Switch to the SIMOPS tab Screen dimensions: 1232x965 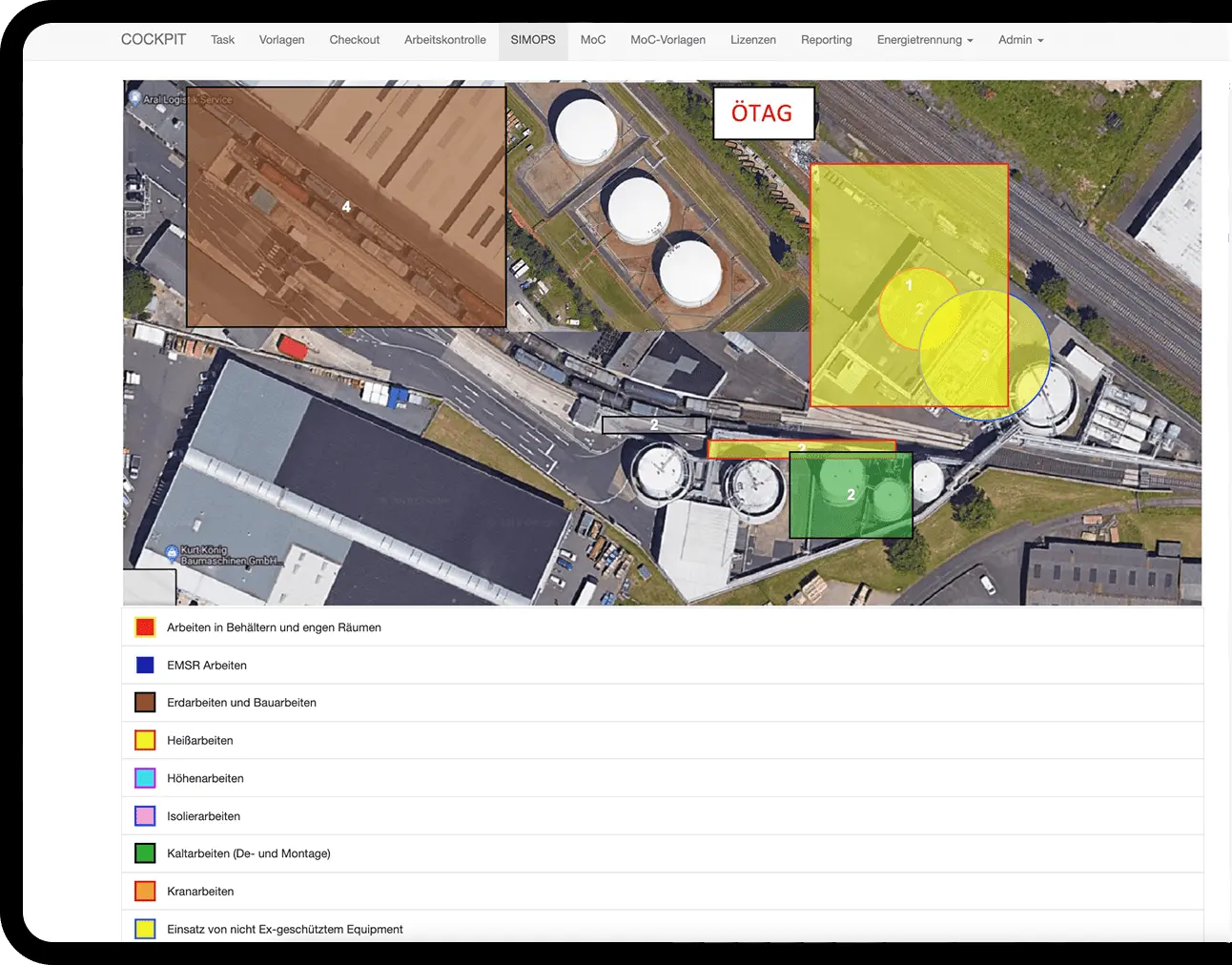pos(532,40)
